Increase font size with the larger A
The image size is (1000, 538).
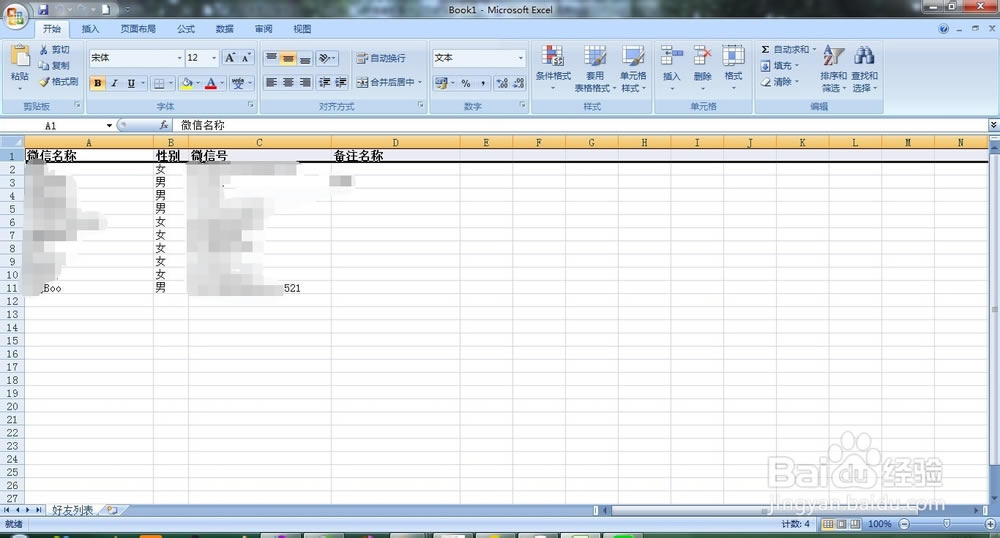(230, 57)
